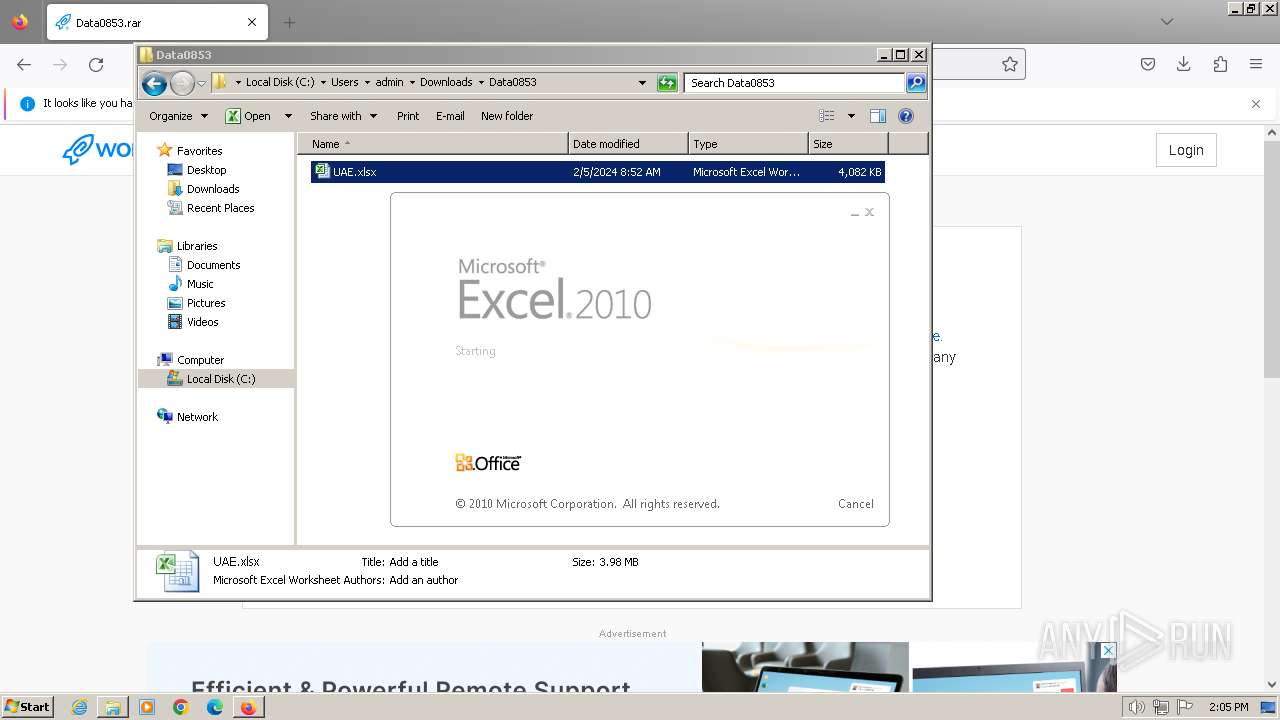Open the Organize menu

[x=178, y=116]
